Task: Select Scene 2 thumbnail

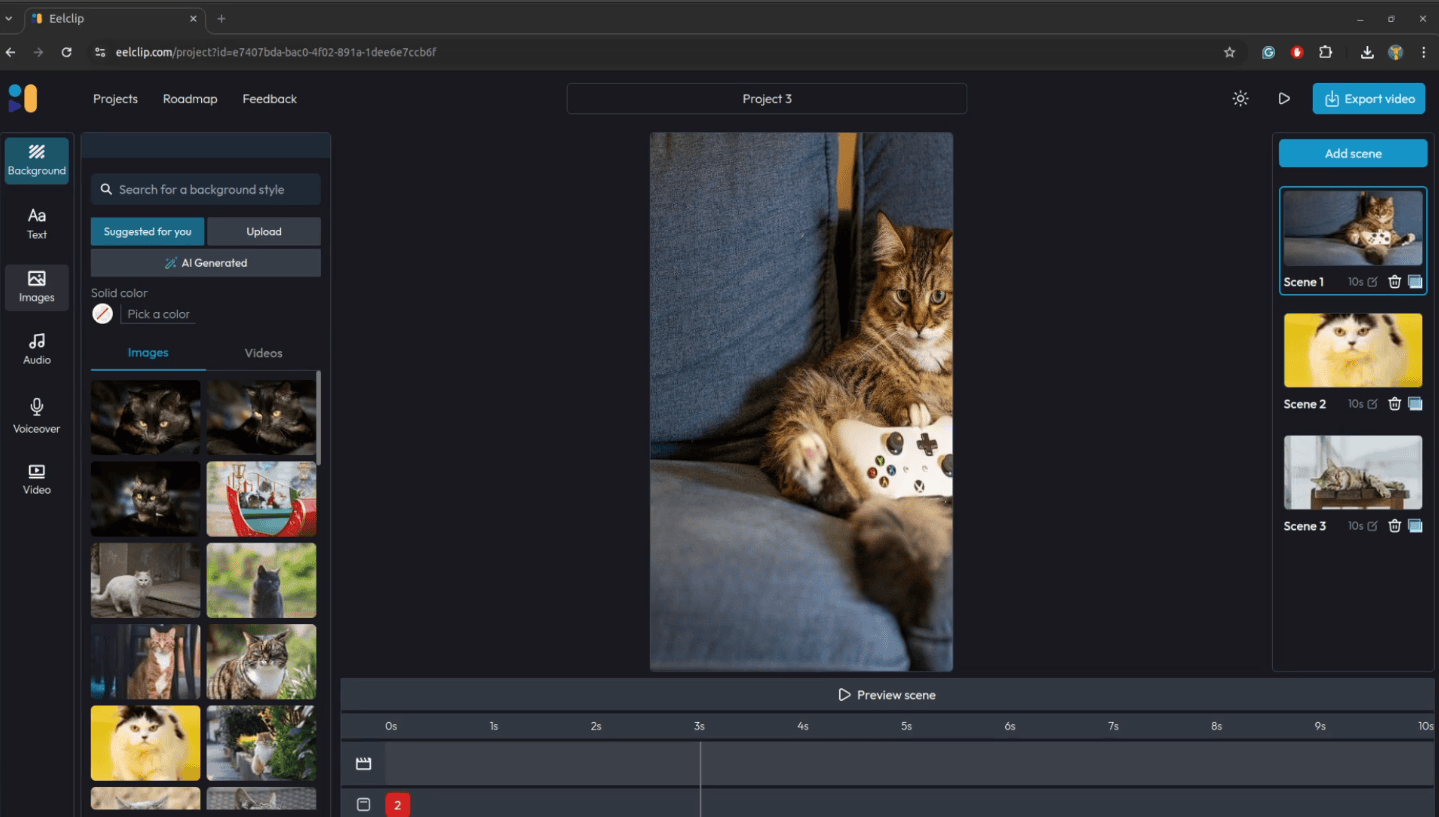Action: click(x=1352, y=350)
